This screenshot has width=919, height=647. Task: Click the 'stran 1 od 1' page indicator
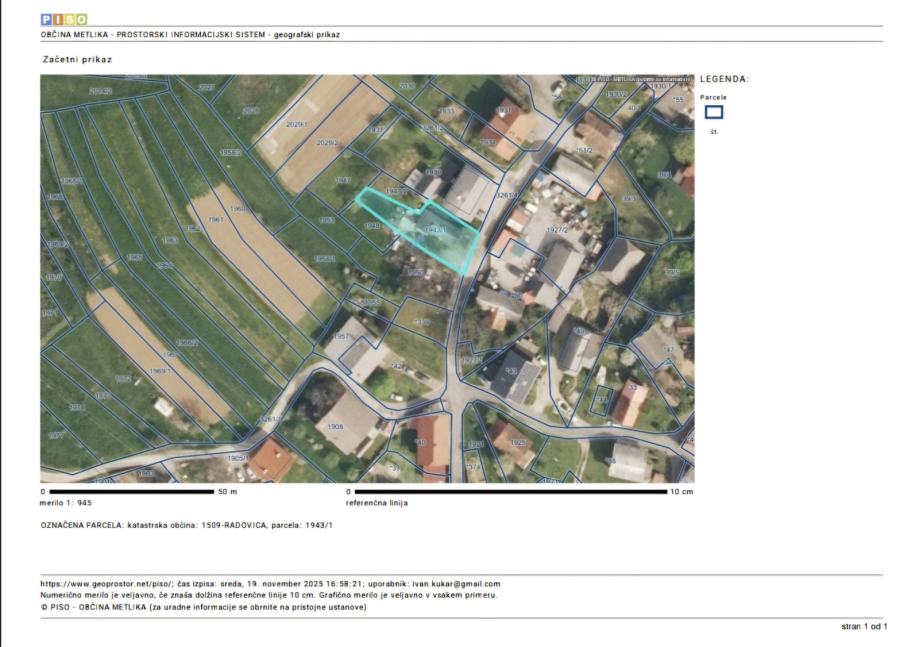(864, 626)
